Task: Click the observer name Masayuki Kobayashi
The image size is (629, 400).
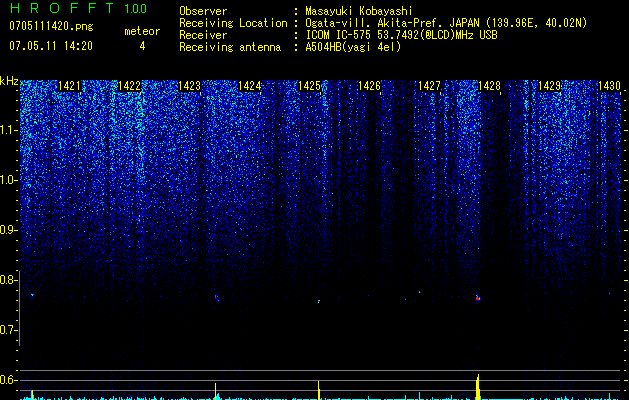Action: coord(359,11)
